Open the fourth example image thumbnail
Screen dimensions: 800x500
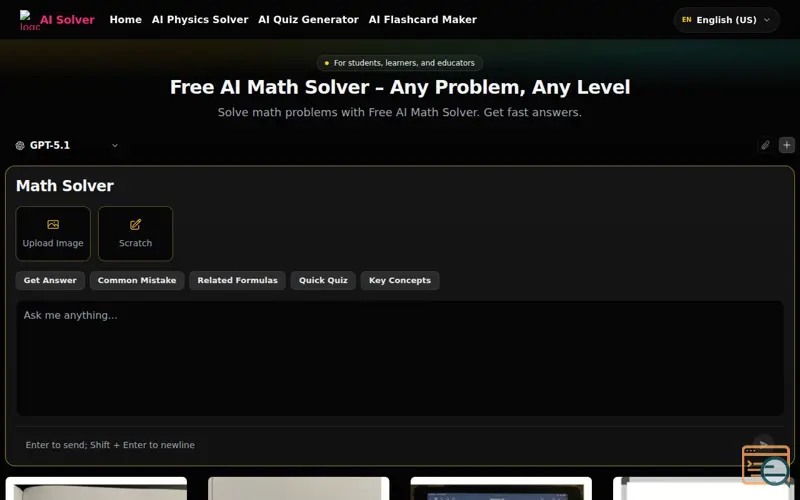coord(703,489)
